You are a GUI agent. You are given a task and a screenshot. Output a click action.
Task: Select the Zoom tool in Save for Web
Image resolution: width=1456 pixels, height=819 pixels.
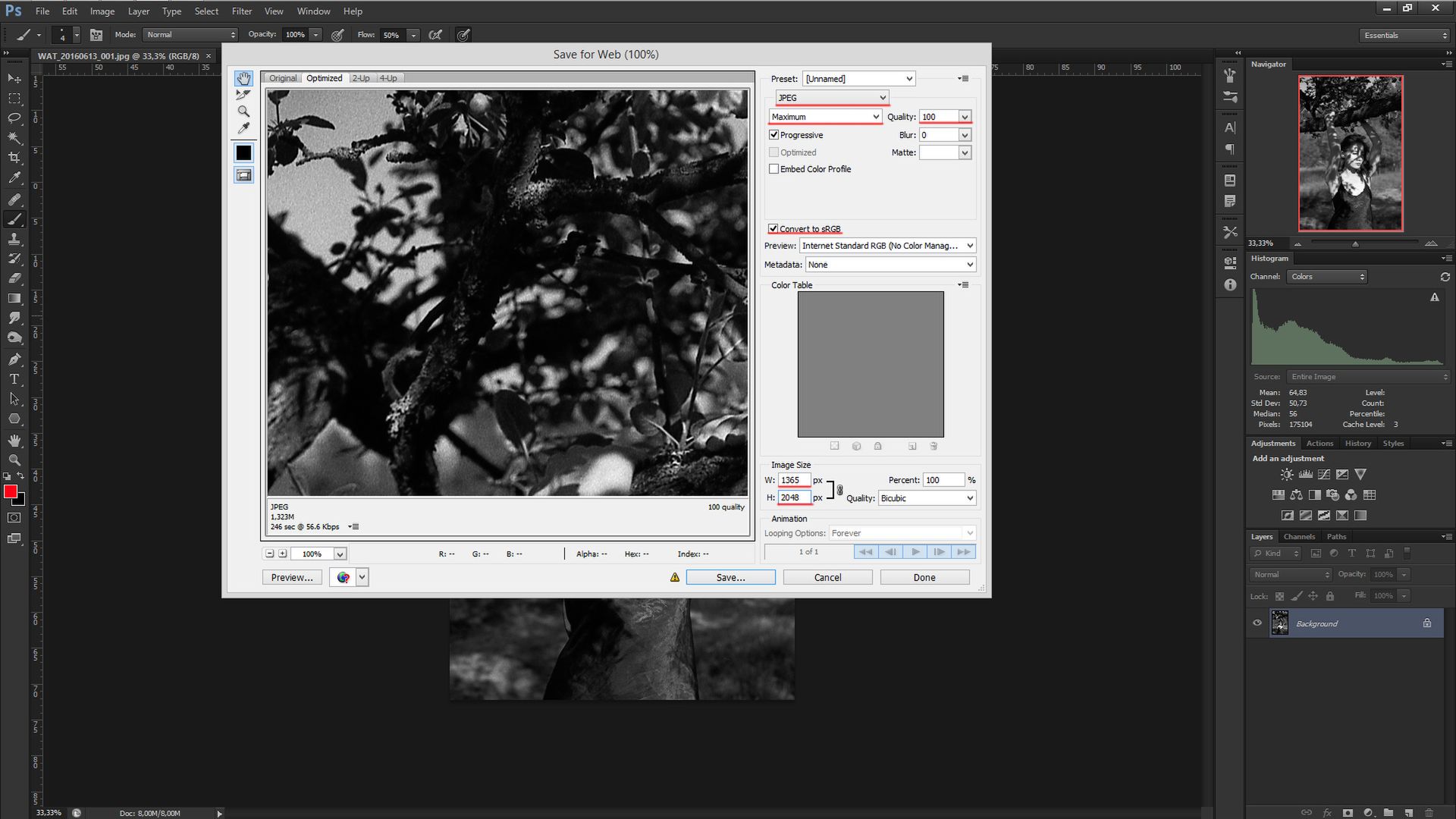point(243,111)
